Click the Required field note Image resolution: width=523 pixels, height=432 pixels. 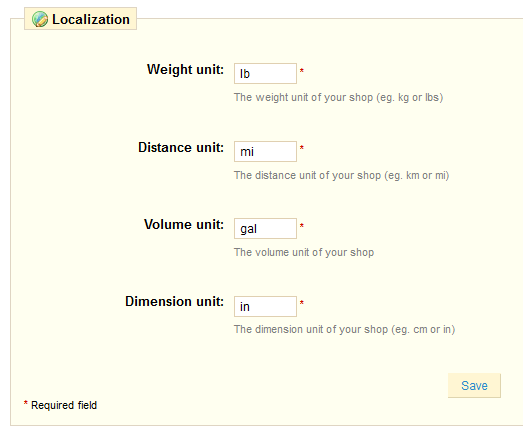60,405
